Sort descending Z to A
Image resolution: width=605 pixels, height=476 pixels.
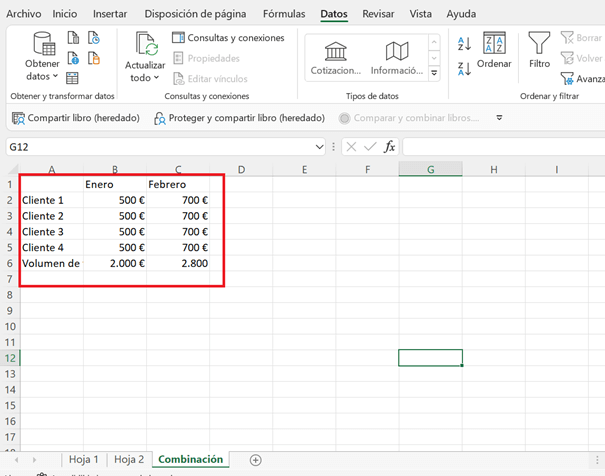[x=464, y=69]
